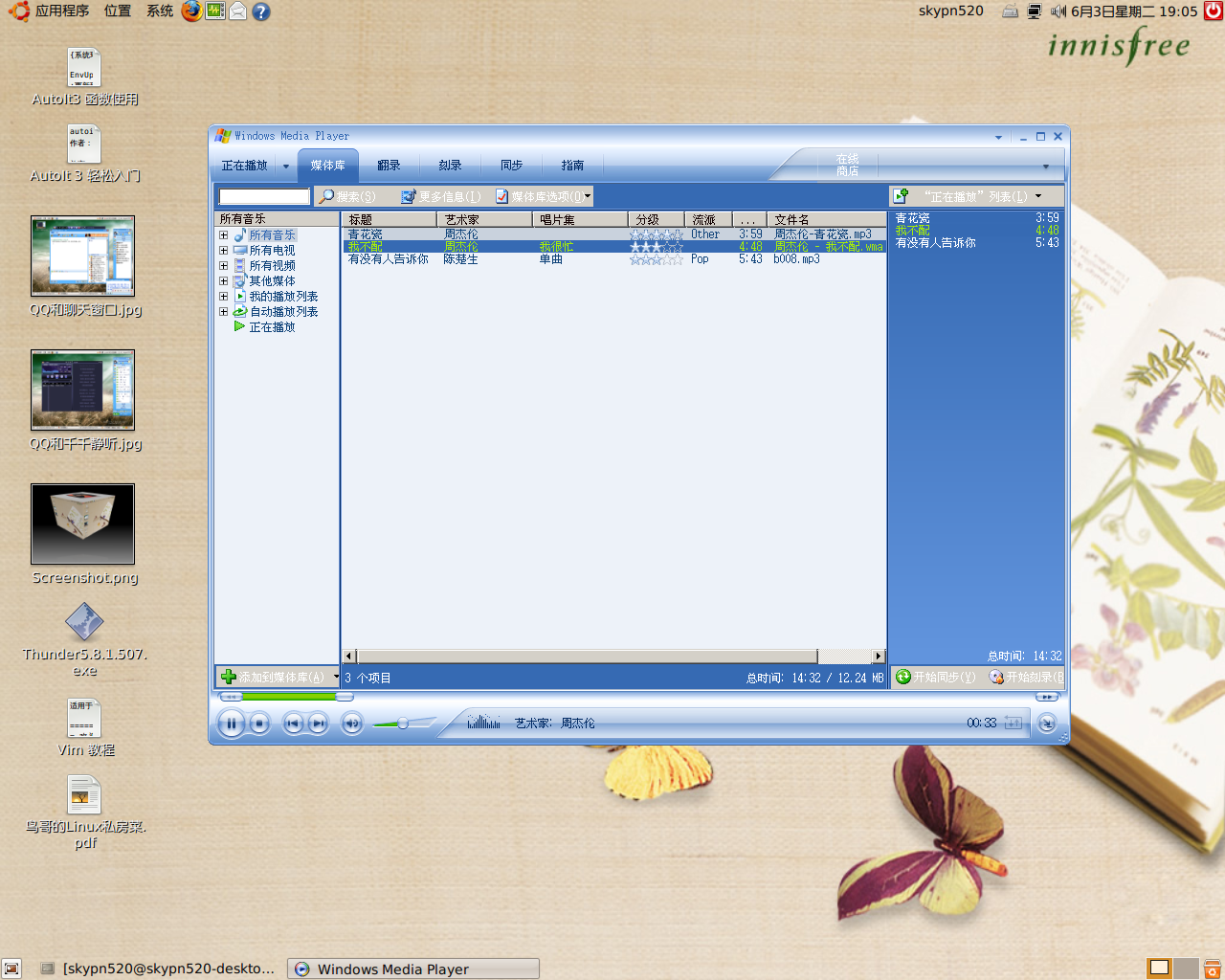Viewport: 1225px width, 980px height.
Task: Open the 添加到媒体库 dropdown arrow
Action: (x=335, y=677)
